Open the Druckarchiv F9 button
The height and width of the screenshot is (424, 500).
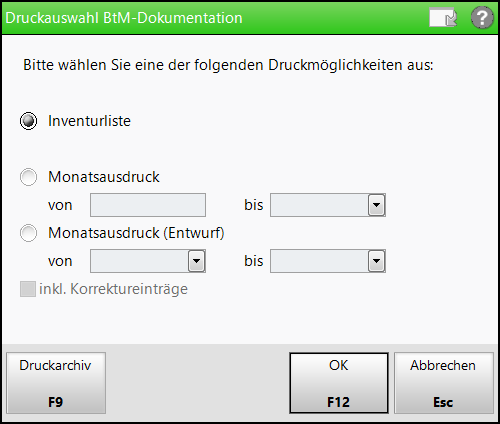point(56,383)
